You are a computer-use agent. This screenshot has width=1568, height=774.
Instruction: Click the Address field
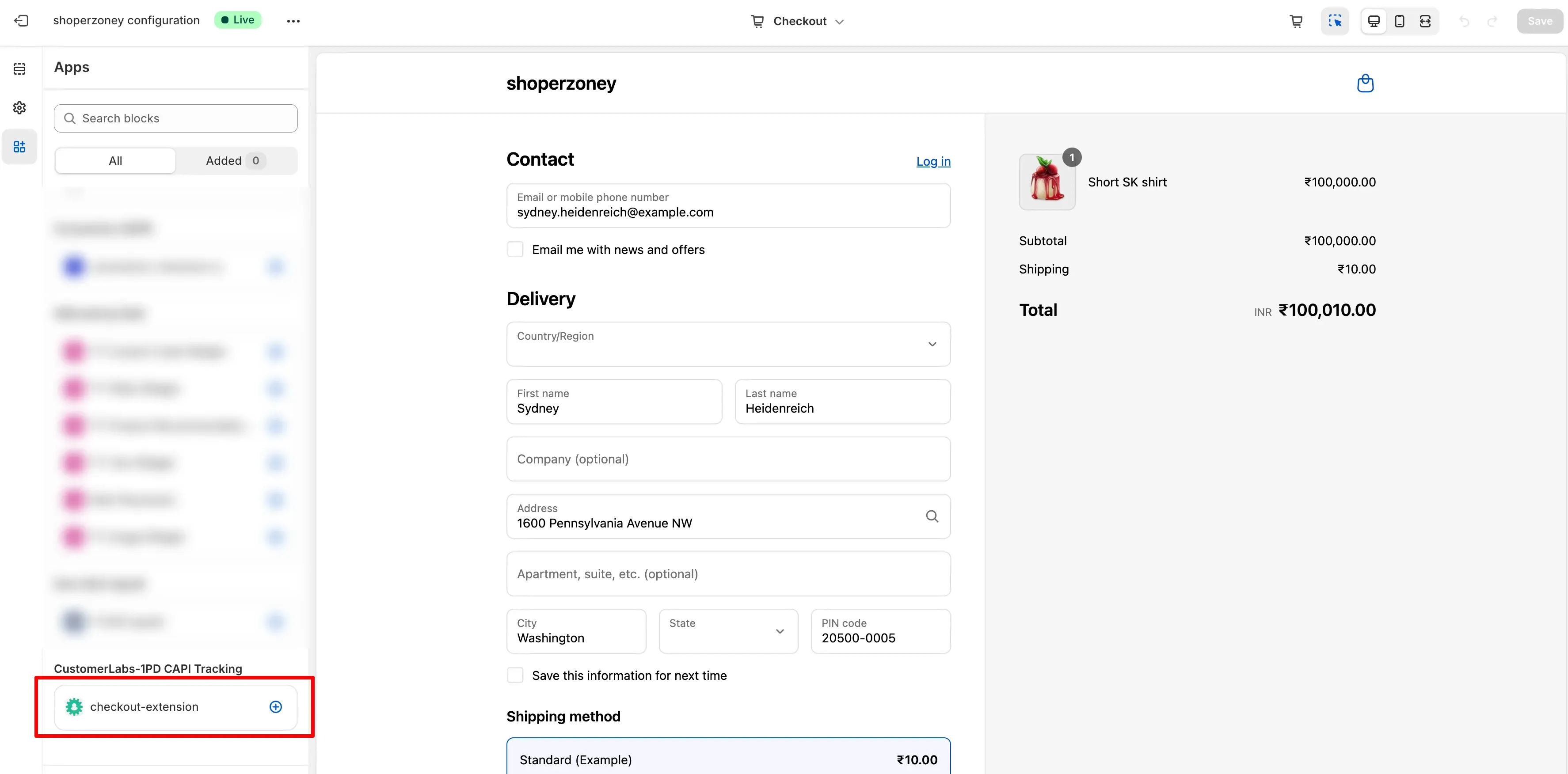click(x=728, y=516)
